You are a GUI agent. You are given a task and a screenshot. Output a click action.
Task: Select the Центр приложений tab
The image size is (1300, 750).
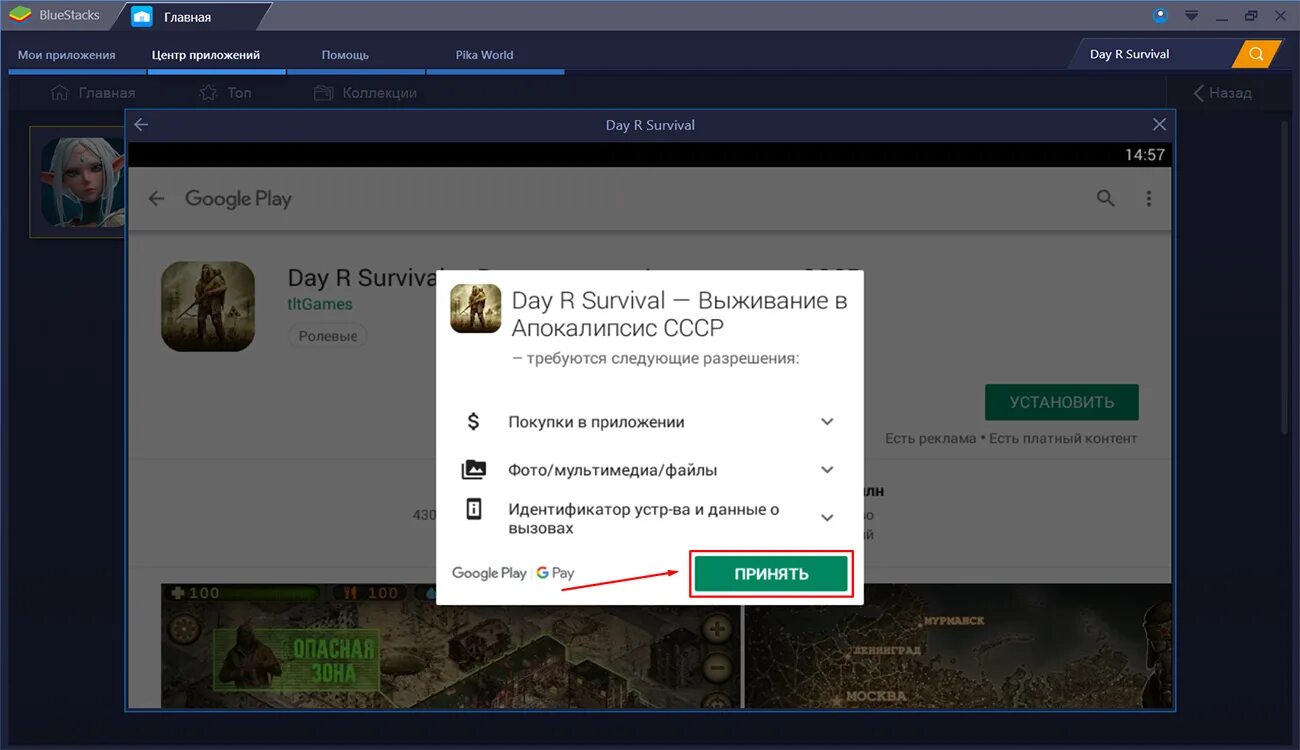coord(206,55)
